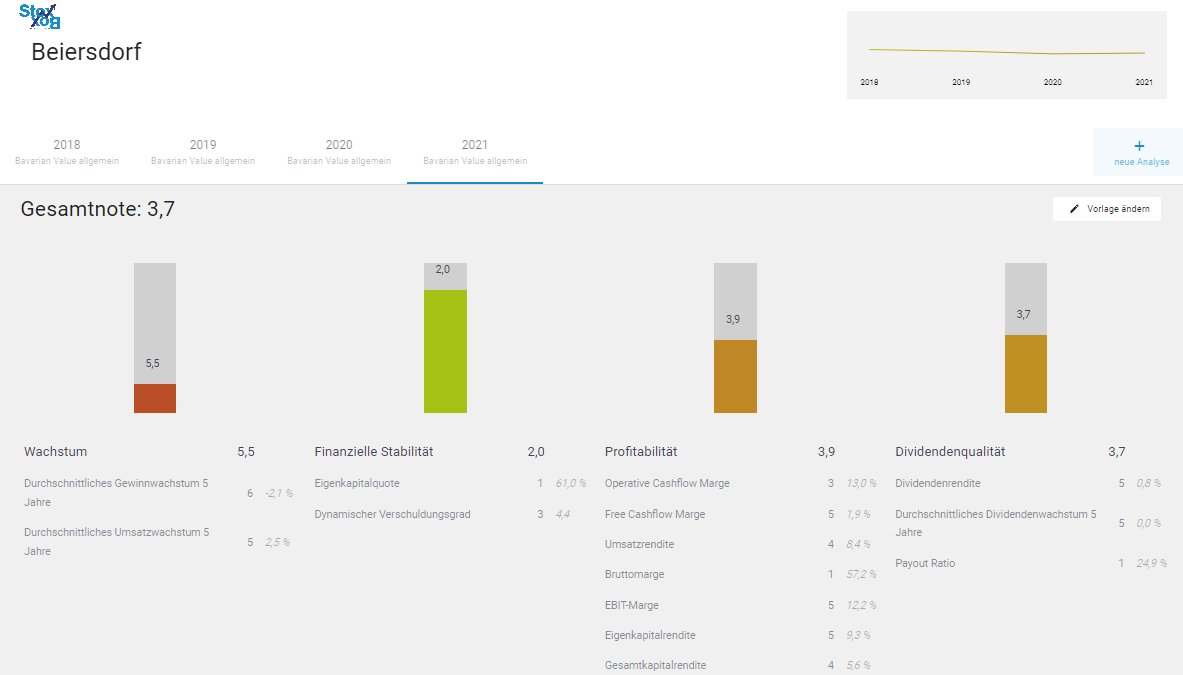Click the -2,1 % Gewinnwachstum value
The image size is (1183, 675).
[x=278, y=493]
